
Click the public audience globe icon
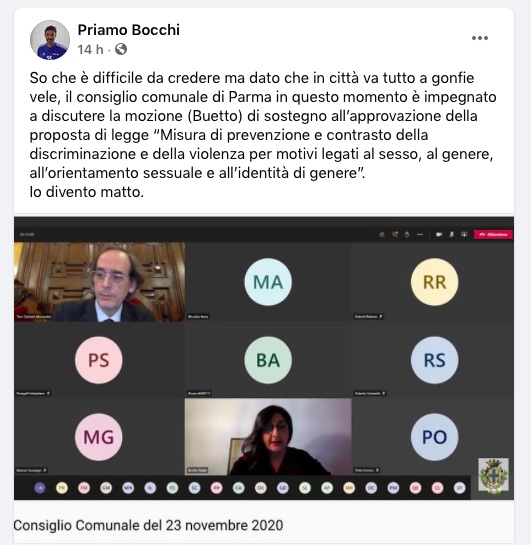coord(121,49)
